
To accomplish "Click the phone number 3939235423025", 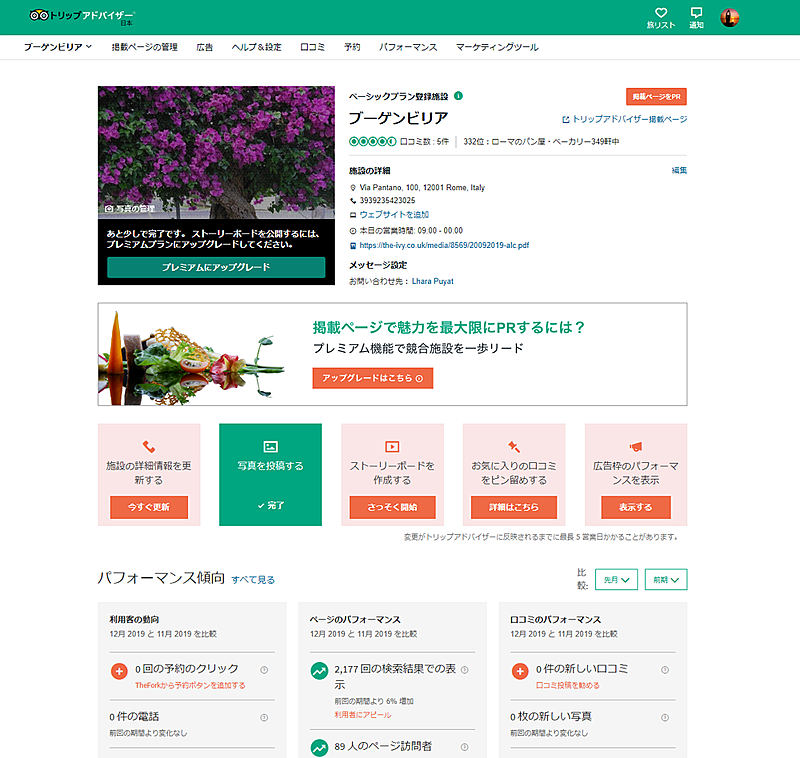I will tap(387, 200).
